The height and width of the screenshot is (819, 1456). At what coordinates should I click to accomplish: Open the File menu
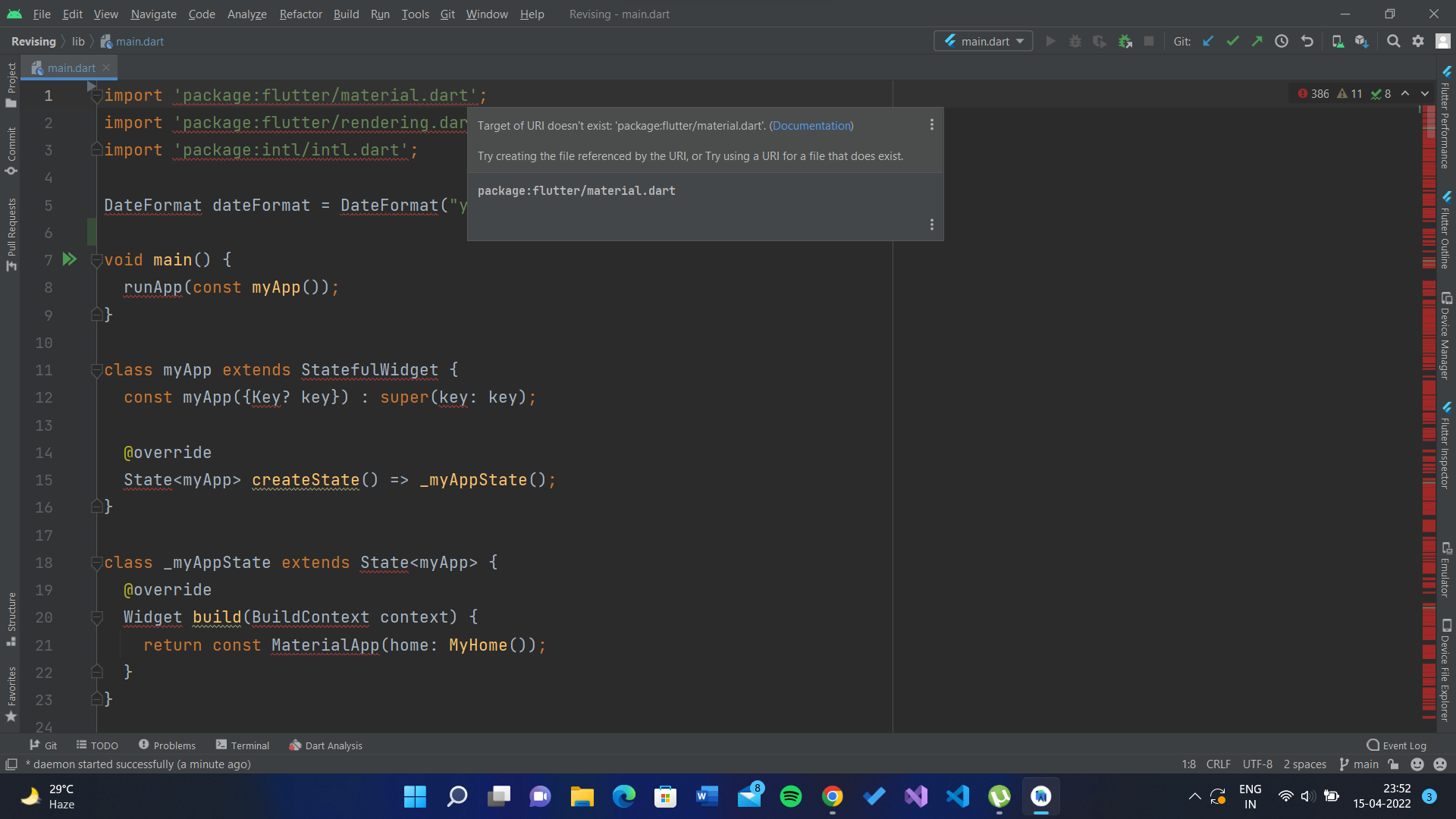pos(42,14)
